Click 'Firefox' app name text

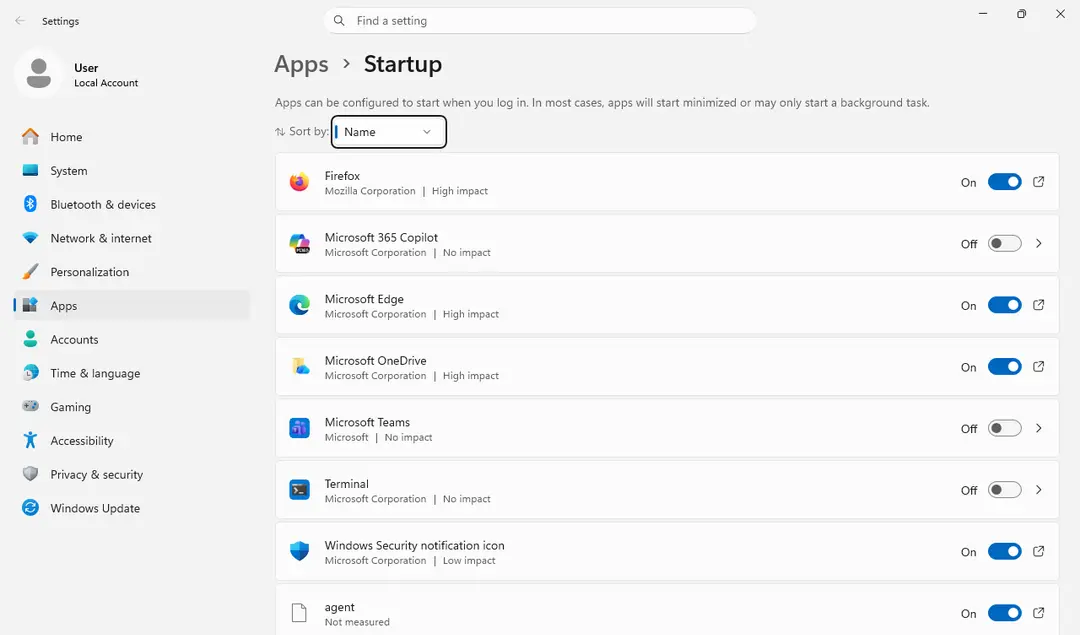click(342, 176)
